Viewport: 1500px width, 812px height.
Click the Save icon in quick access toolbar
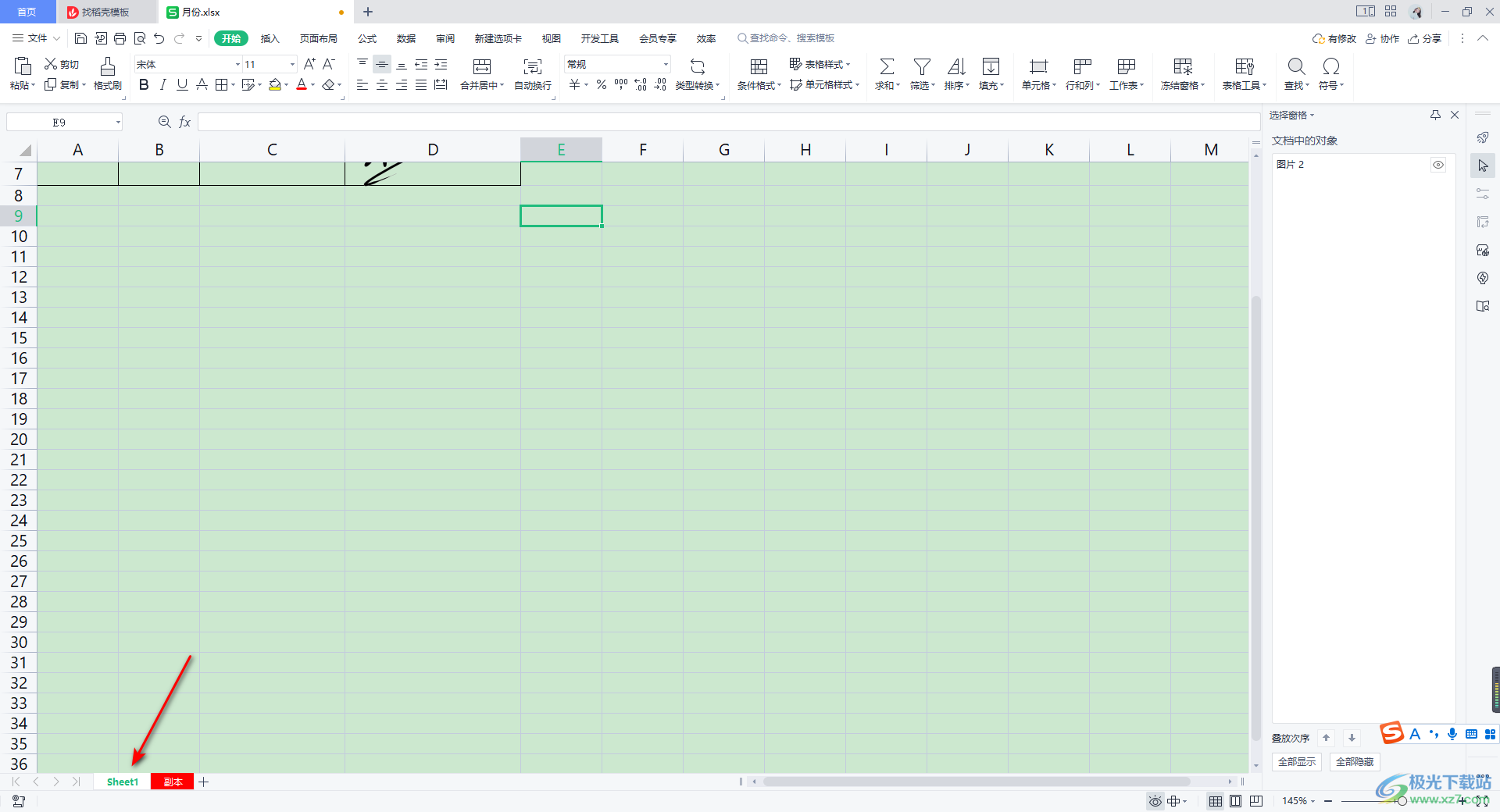(80, 38)
